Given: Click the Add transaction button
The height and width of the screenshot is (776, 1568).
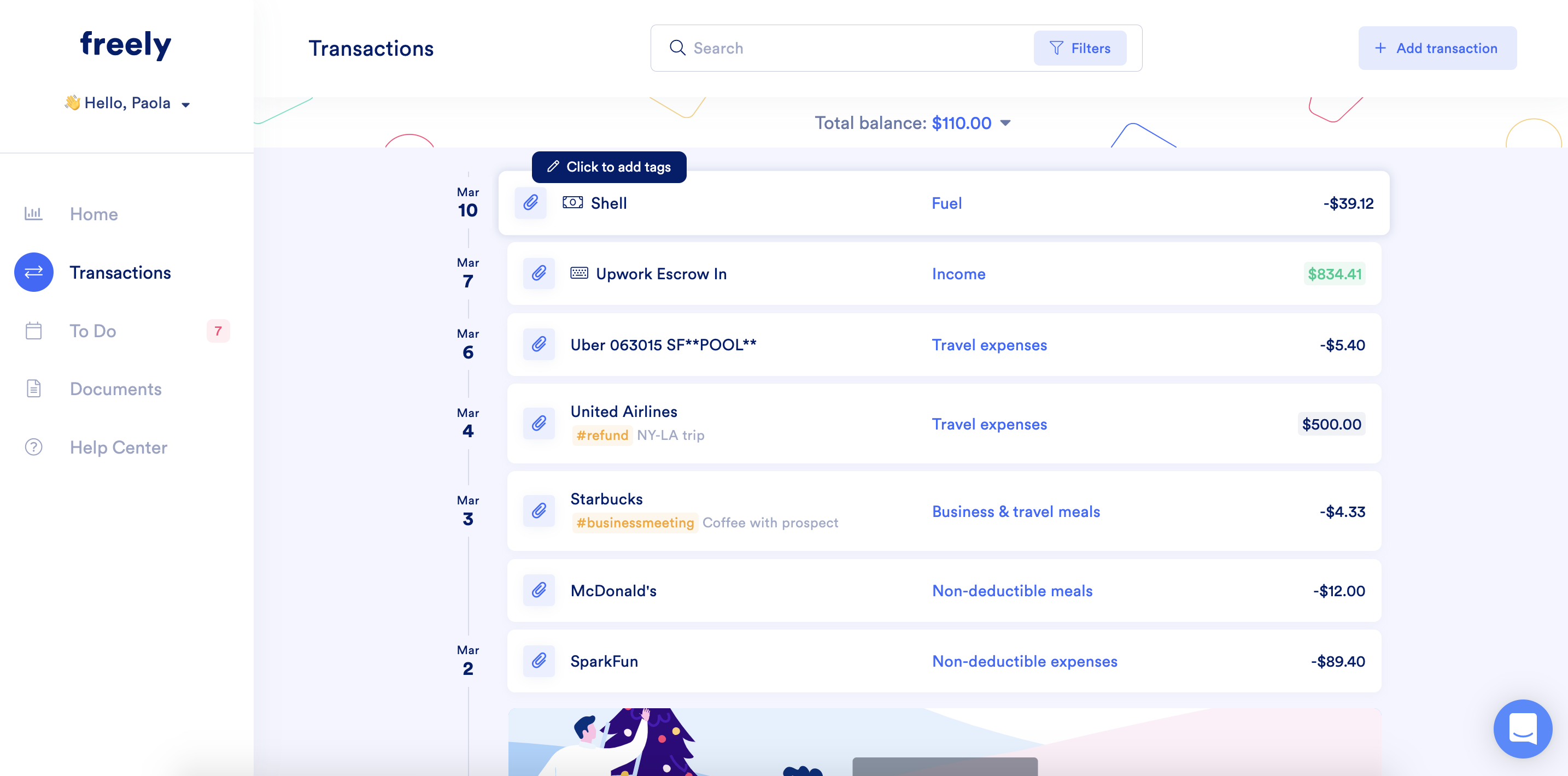Looking at the screenshot, I should 1437,48.
